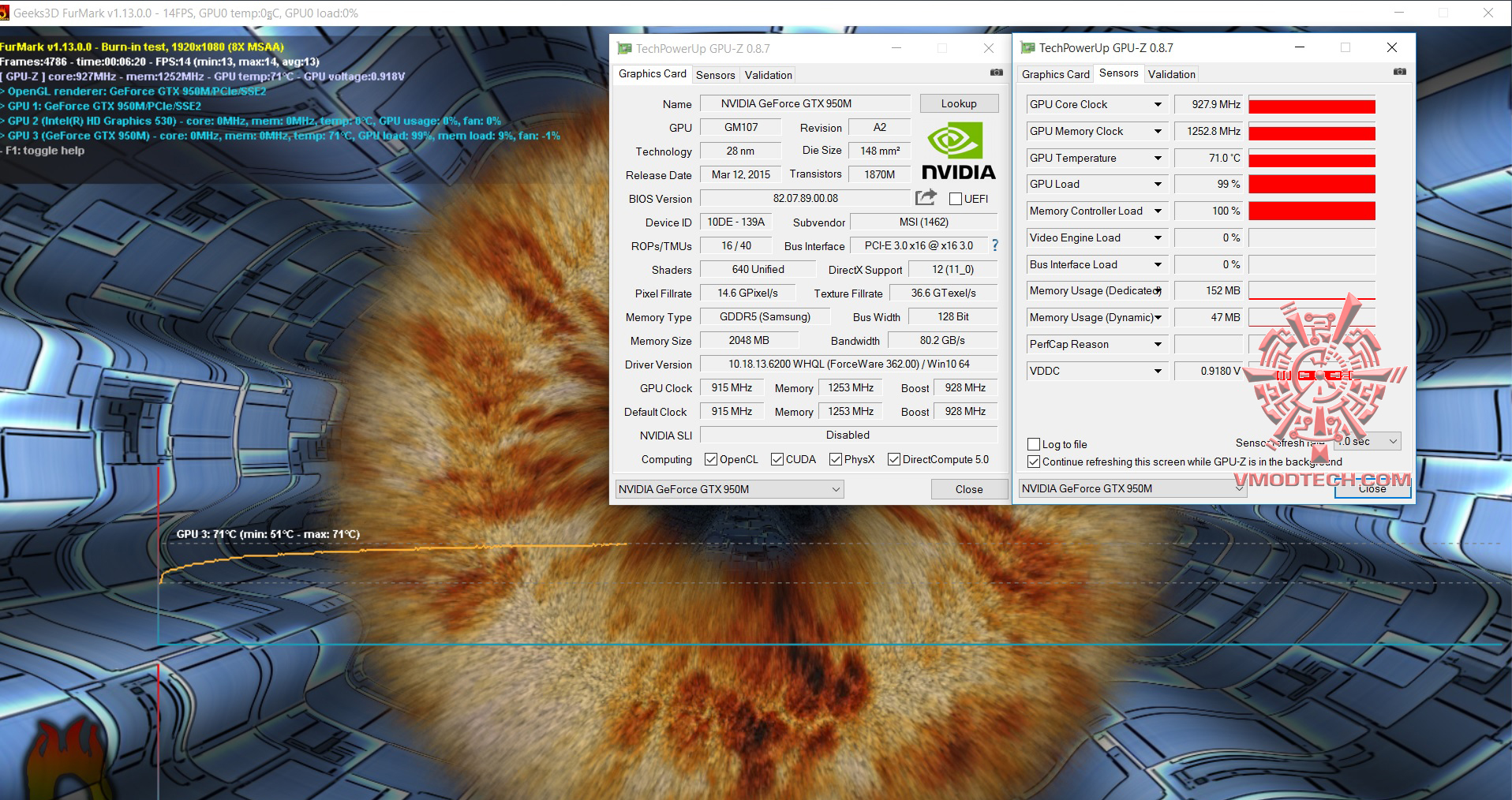Click the GM107 GPU field
The width and height of the screenshot is (1512, 800).
pos(741,127)
